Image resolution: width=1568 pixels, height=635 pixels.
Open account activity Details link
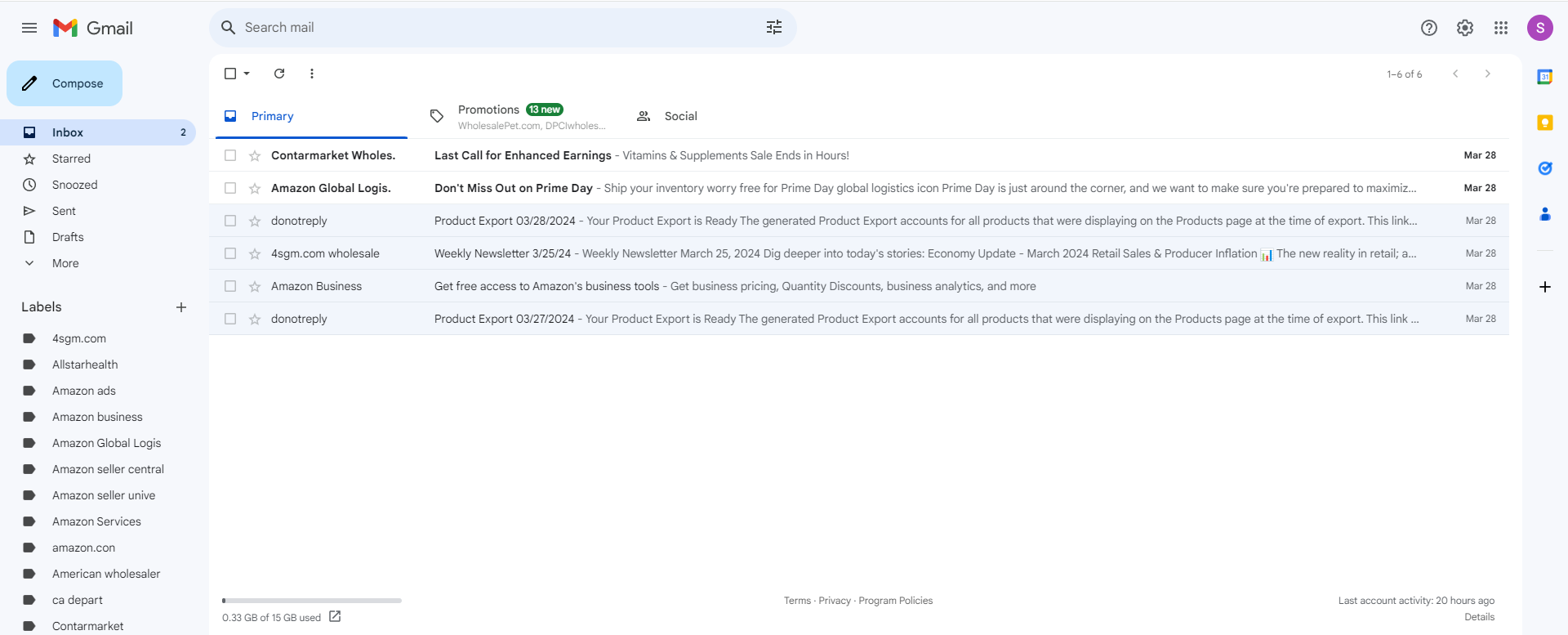[x=1479, y=617]
